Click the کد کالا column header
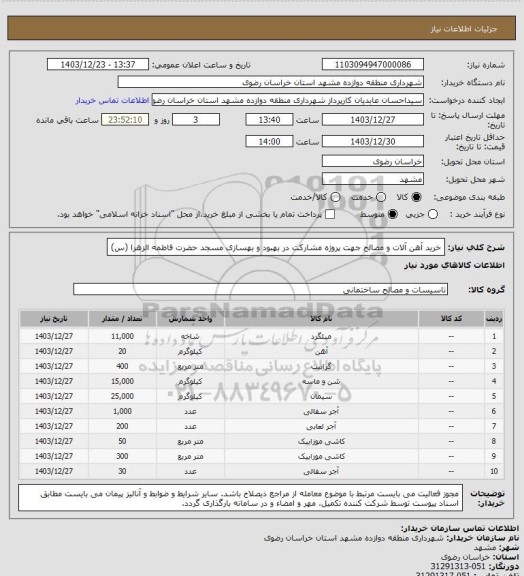The height and width of the screenshot is (576, 524). click(x=451, y=319)
